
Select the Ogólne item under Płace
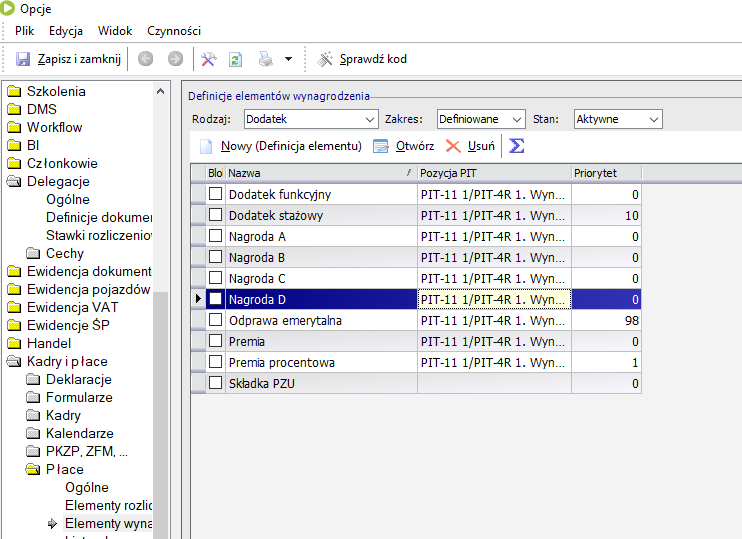coord(87,487)
